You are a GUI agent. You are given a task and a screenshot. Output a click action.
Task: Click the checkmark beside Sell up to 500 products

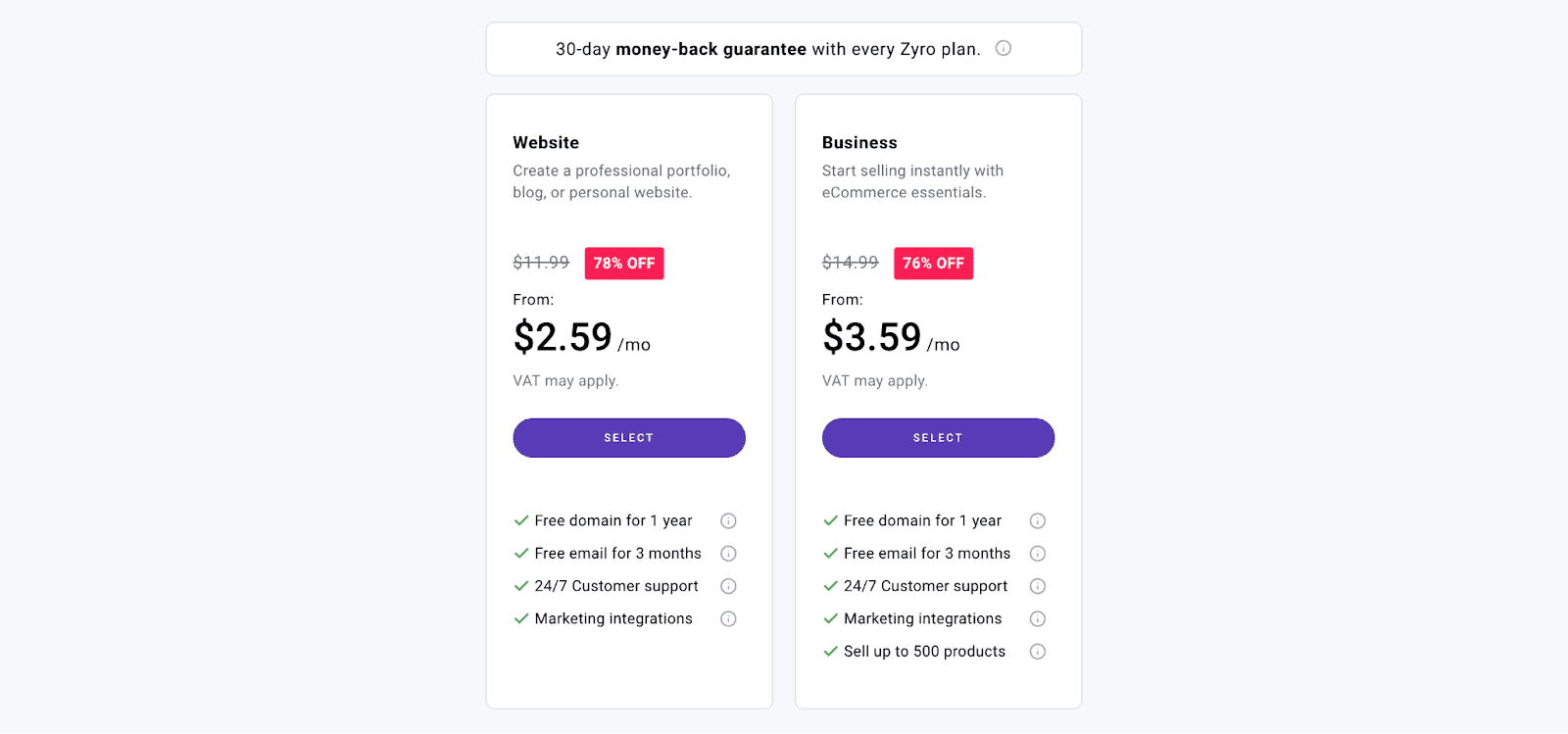pos(830,651)
